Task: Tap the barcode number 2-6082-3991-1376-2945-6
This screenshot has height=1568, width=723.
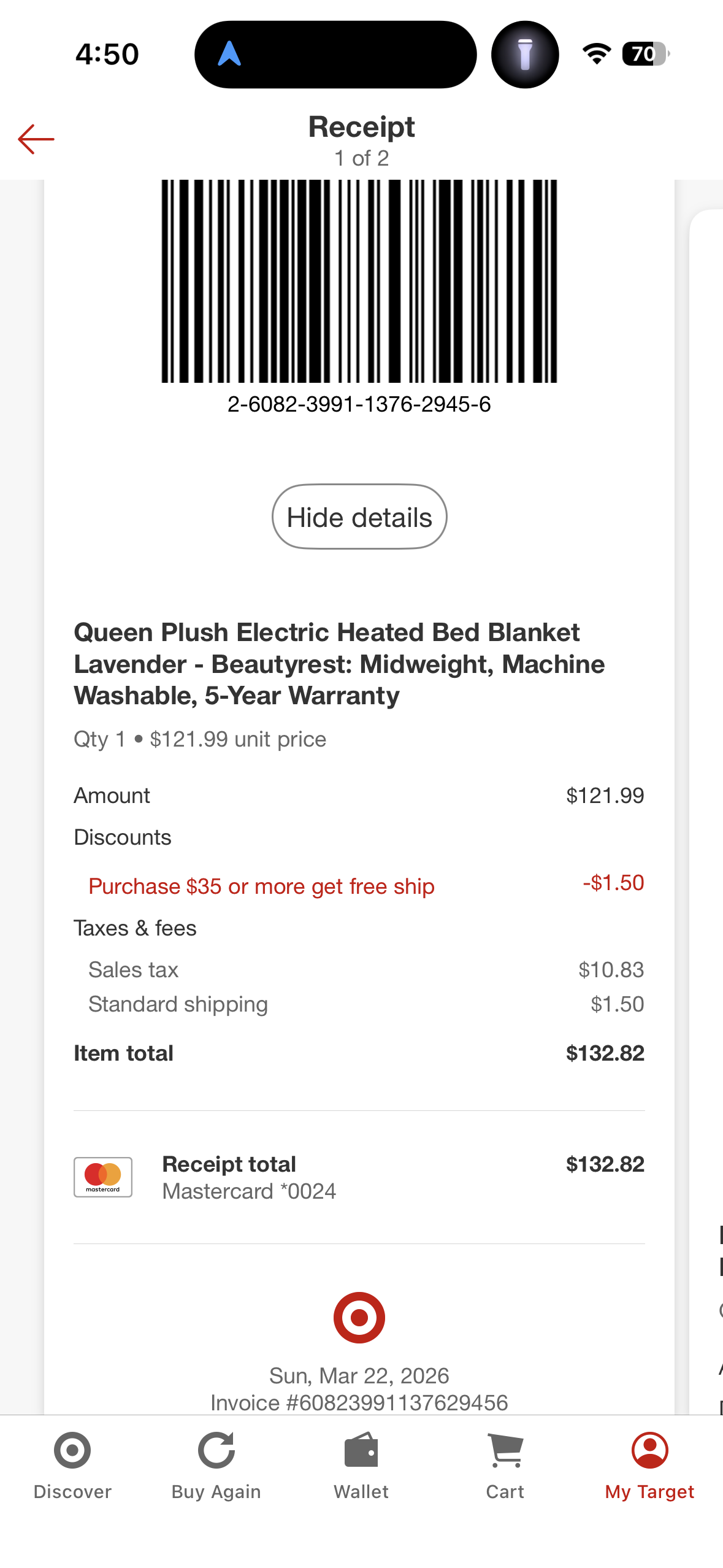Action: 359,404
